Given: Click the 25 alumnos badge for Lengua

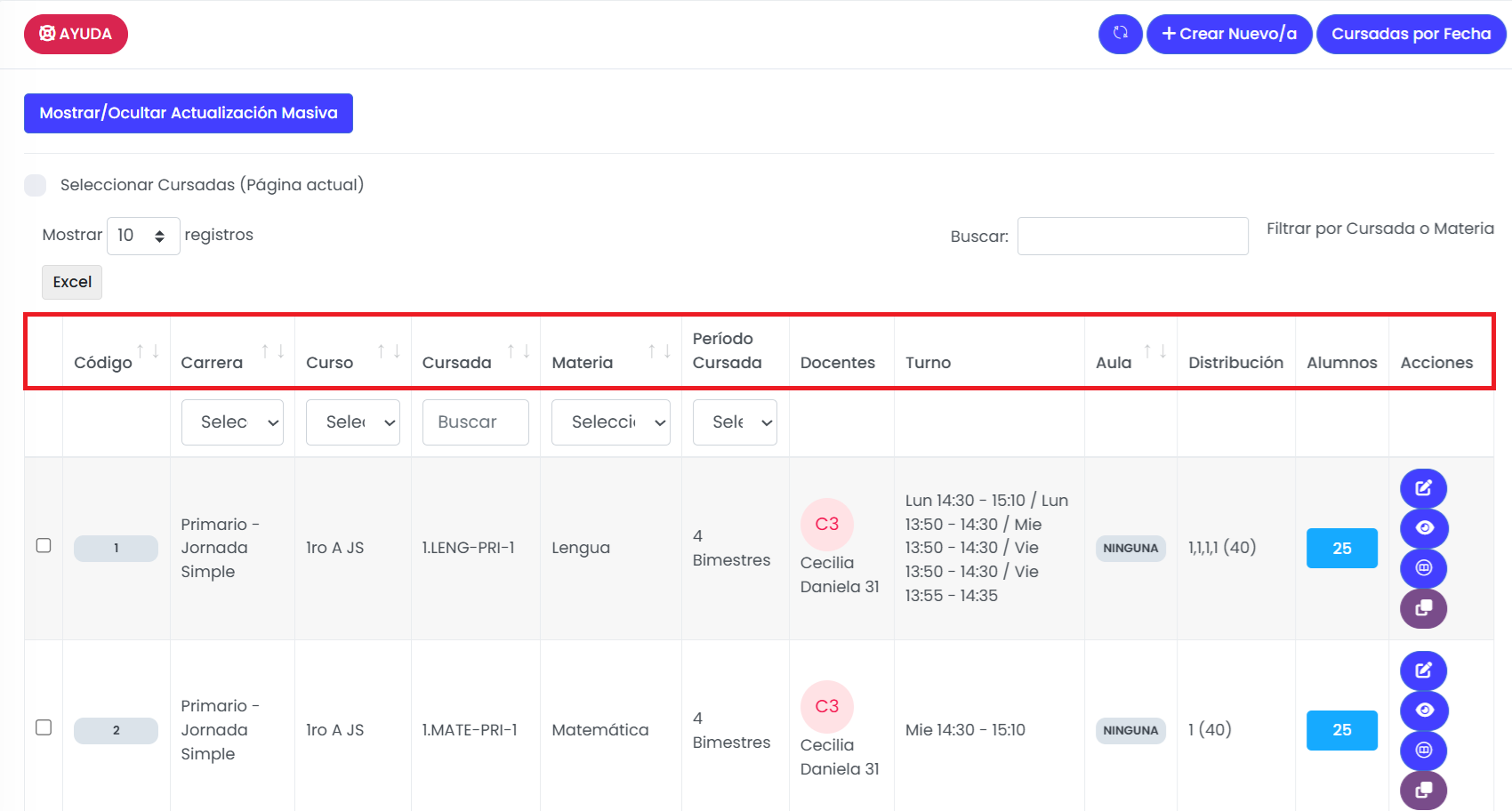Looking at the screenshot, I should (1342, 548).
